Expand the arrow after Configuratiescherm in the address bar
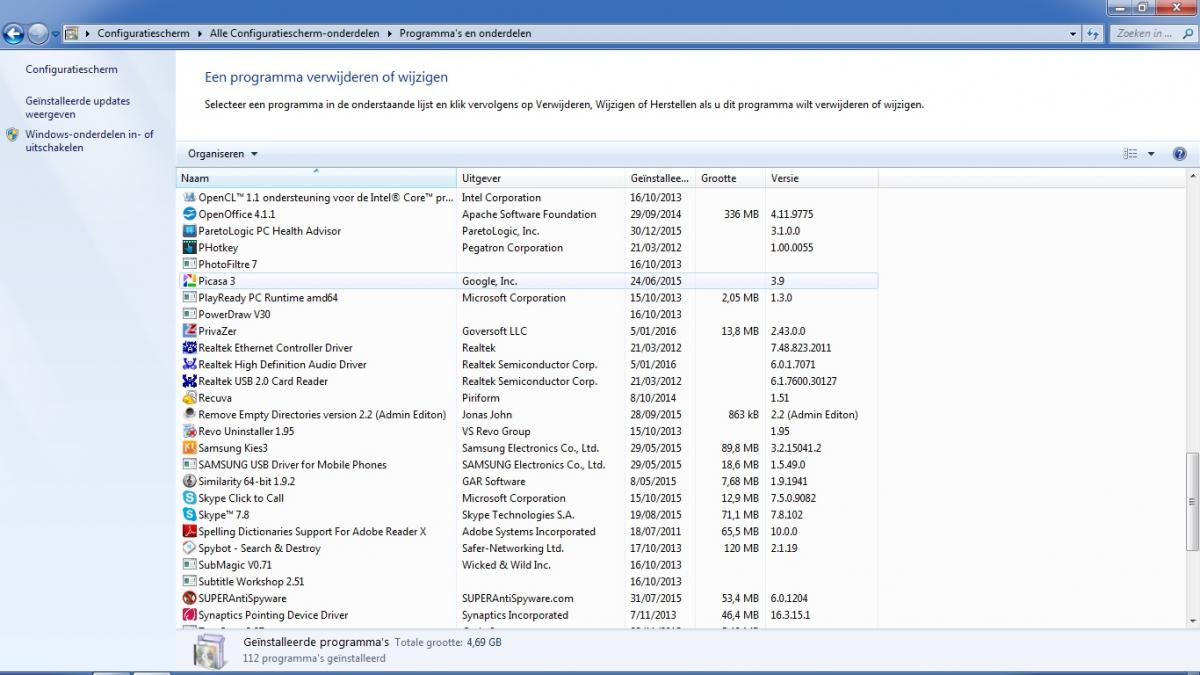 click(x=200, y=33)
